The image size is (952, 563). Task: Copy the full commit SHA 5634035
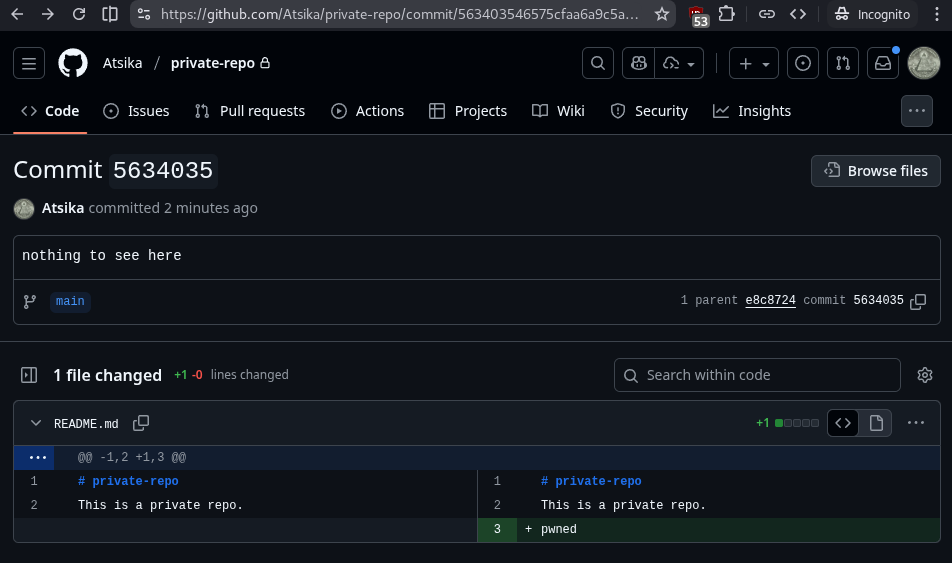coord(918,301)
